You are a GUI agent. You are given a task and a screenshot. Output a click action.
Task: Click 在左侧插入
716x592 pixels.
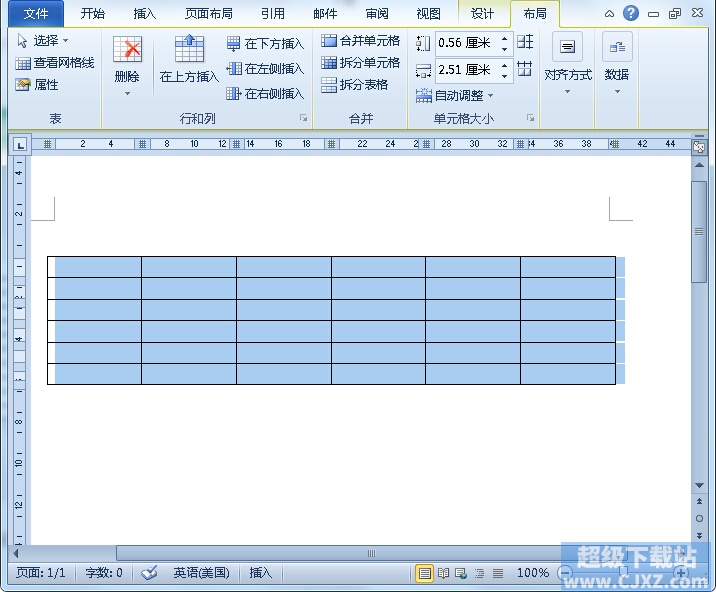[x=265, y=69]
